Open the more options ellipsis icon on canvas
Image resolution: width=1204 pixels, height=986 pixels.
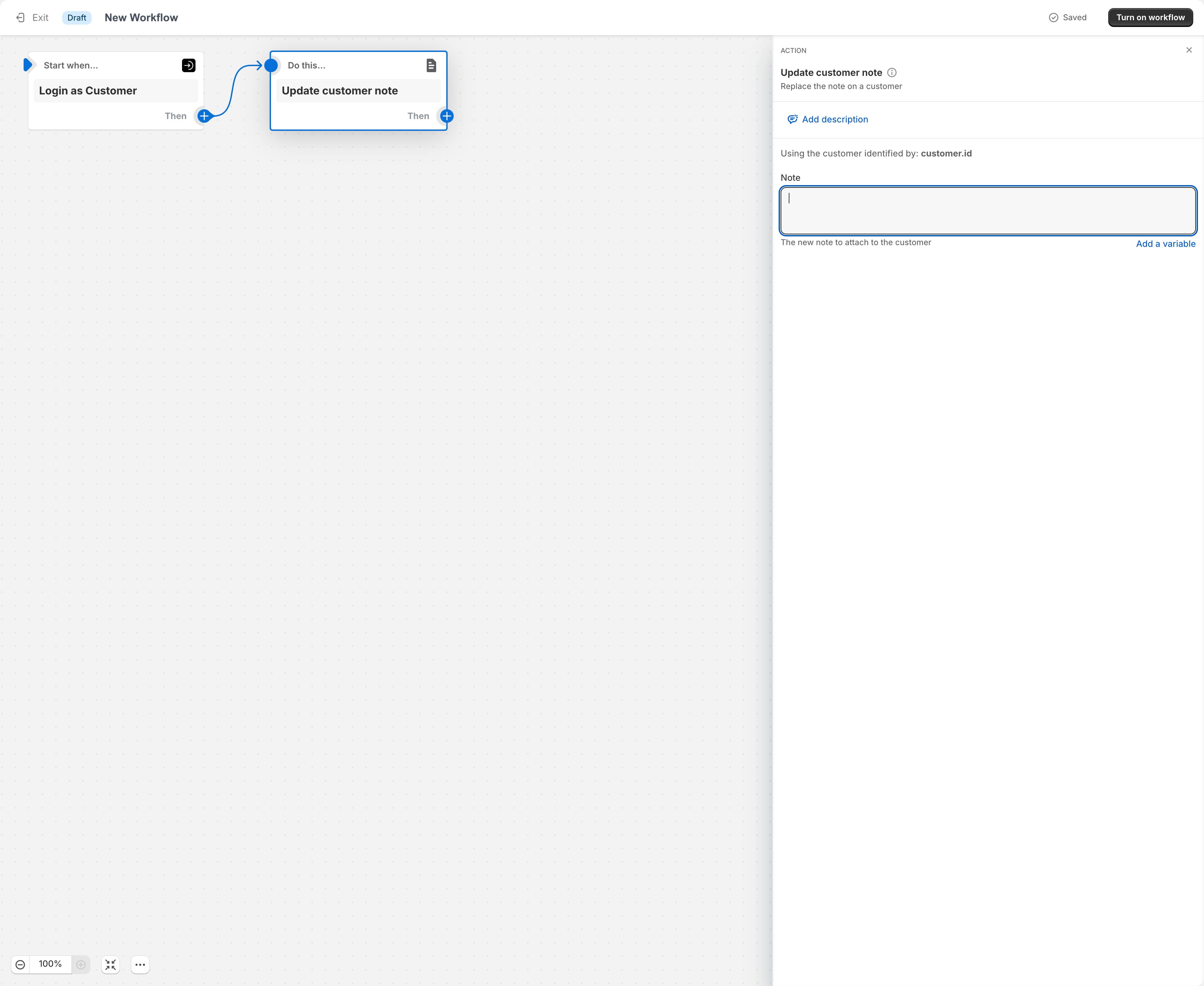[x=140, y=964]
